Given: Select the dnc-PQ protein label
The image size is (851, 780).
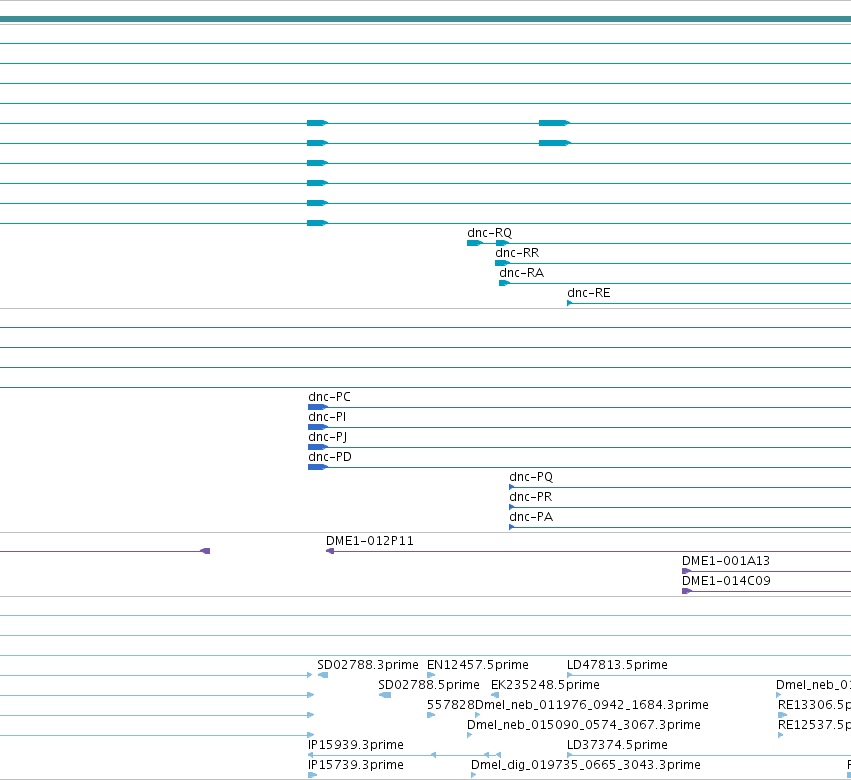Looking at the screenshot, I should 531,477.
